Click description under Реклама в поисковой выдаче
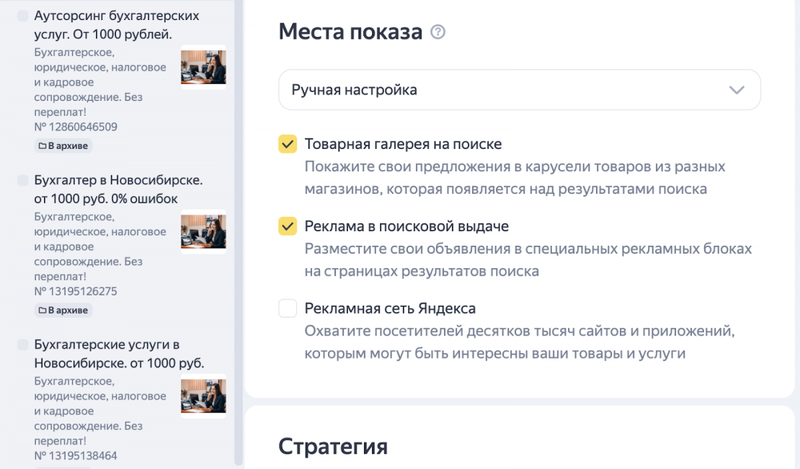This screenshot has height=469, width=800. 528,260
